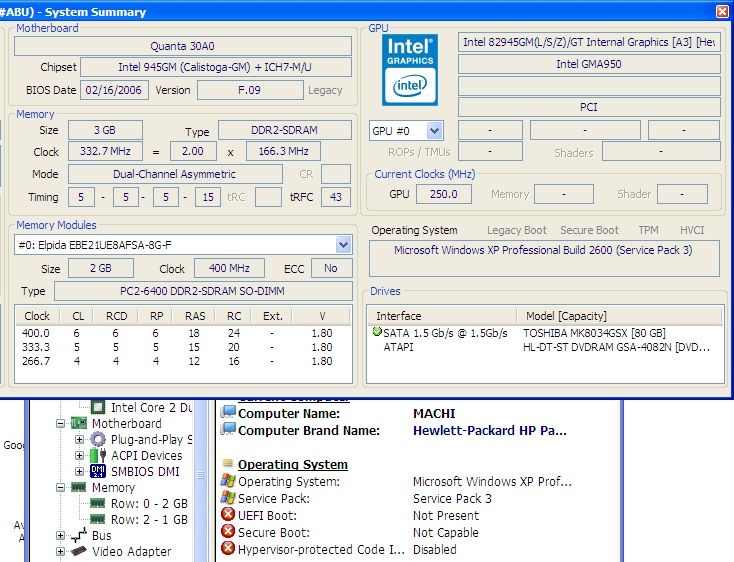Click the green SATA drive status indicator
This screenshot has width=734, height=562.
(377, 332)
